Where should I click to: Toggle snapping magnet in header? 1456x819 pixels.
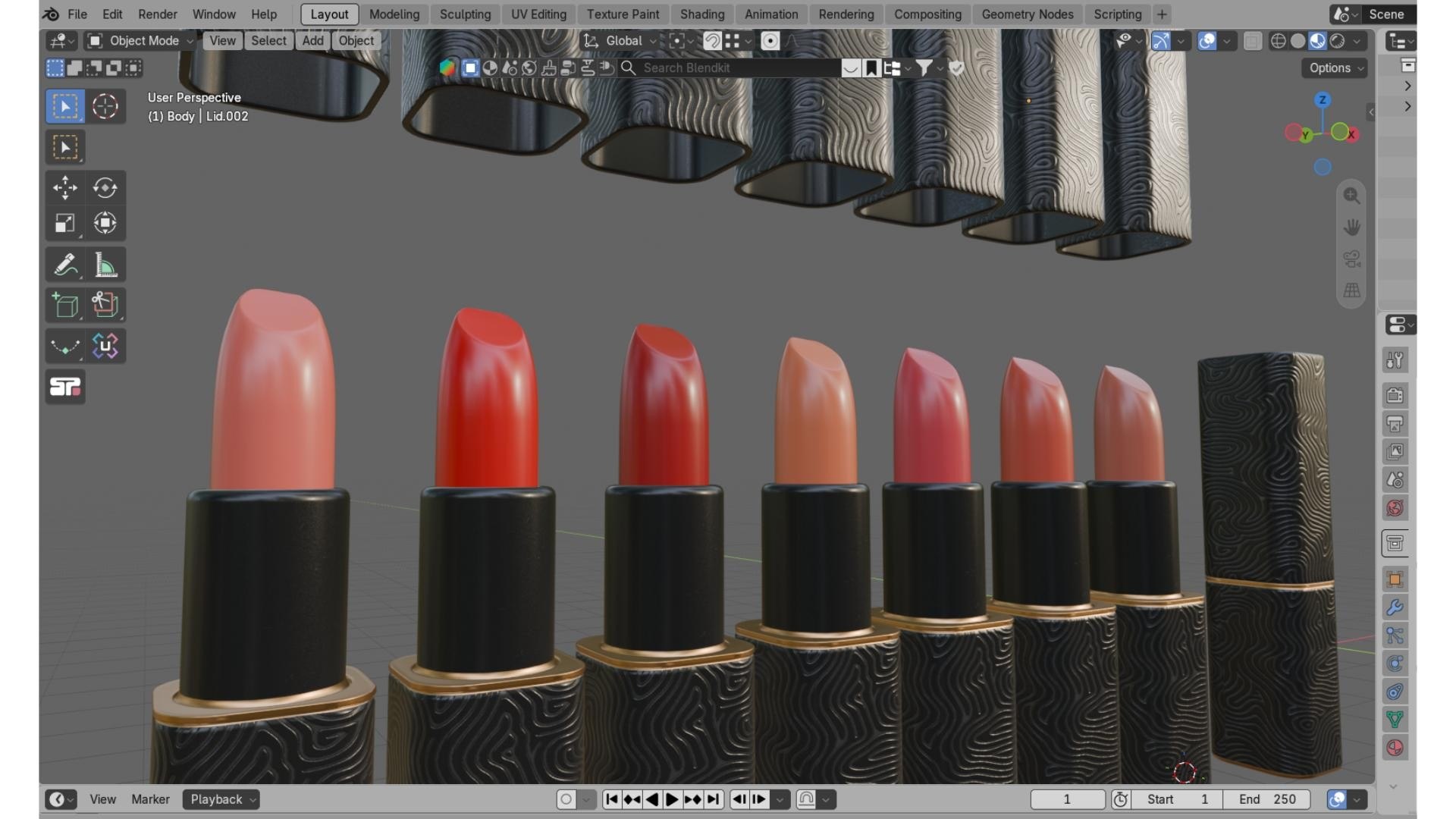click(x=712, y=41)
